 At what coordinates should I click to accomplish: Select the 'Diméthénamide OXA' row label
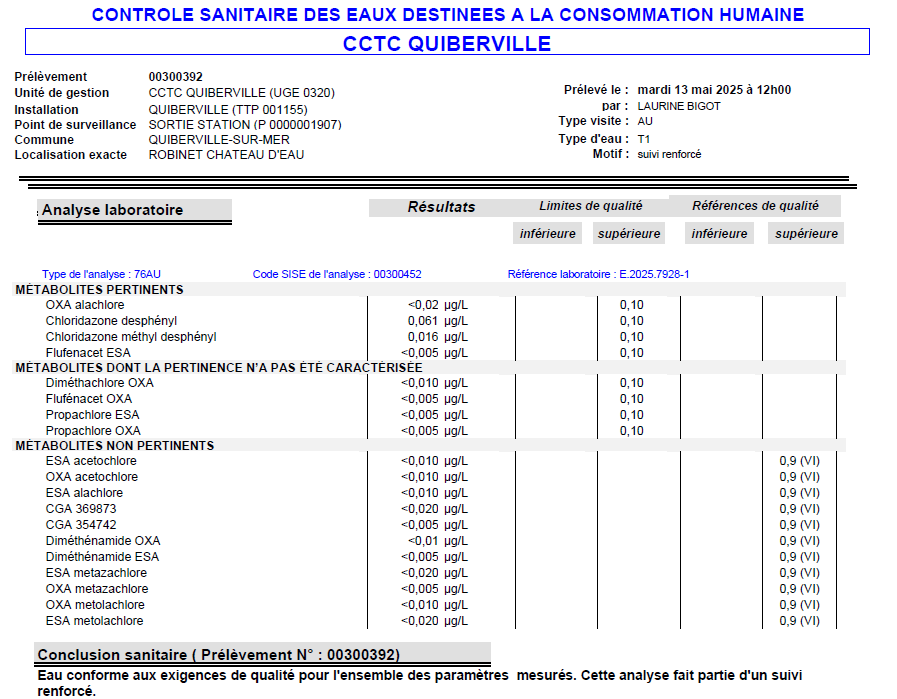click(x=103, y=541)
